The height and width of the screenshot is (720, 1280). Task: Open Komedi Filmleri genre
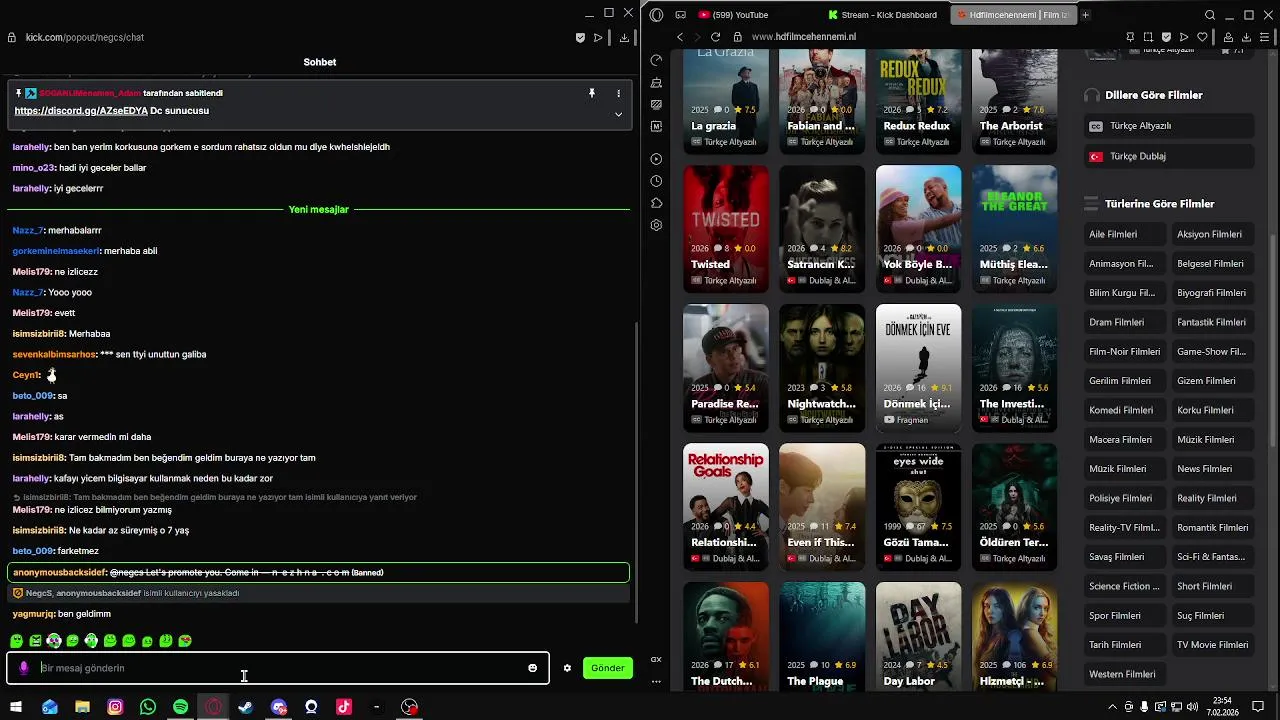(x=1124, y=410)
